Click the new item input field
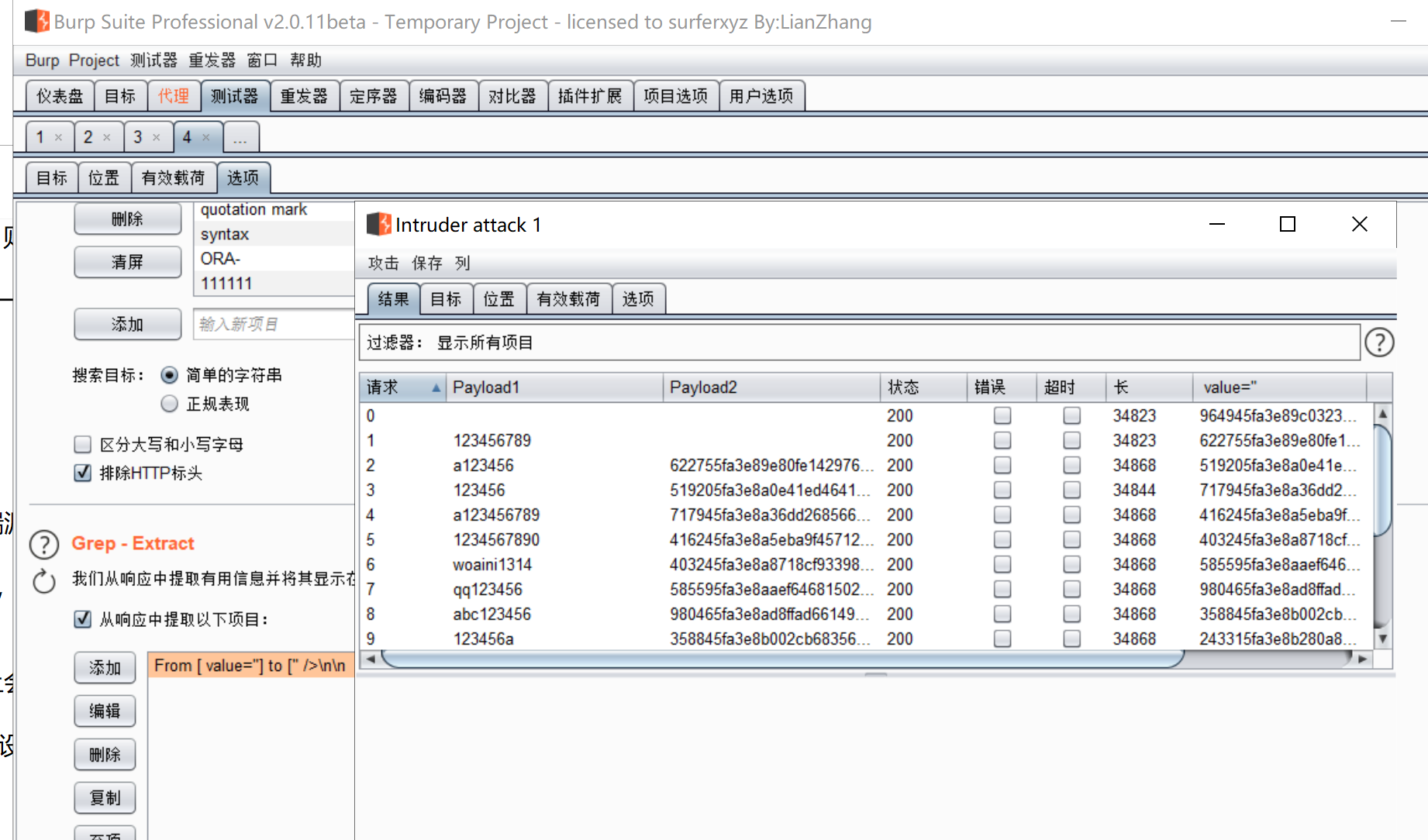 pos(274,324)
